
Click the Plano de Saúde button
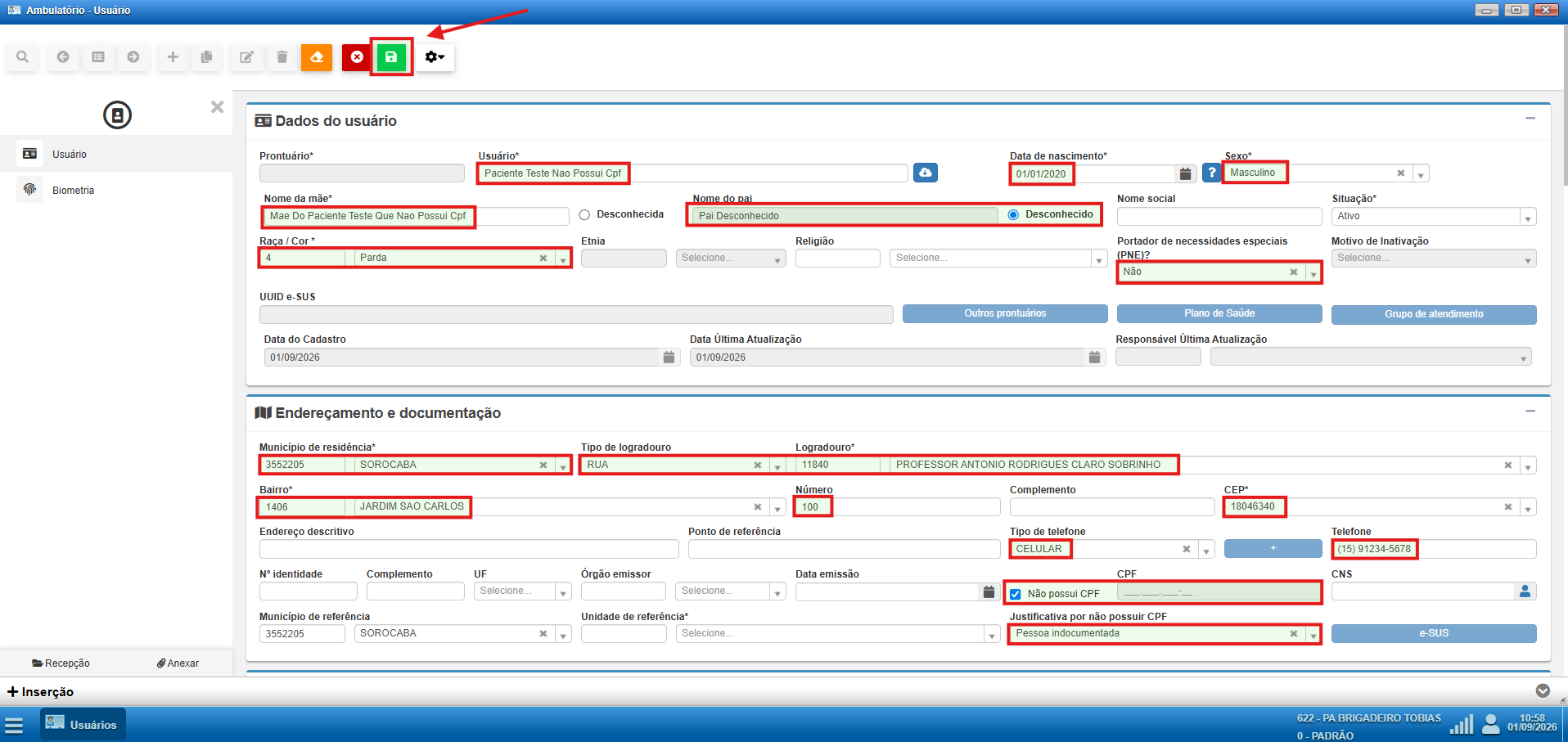tap(1219, 314)
